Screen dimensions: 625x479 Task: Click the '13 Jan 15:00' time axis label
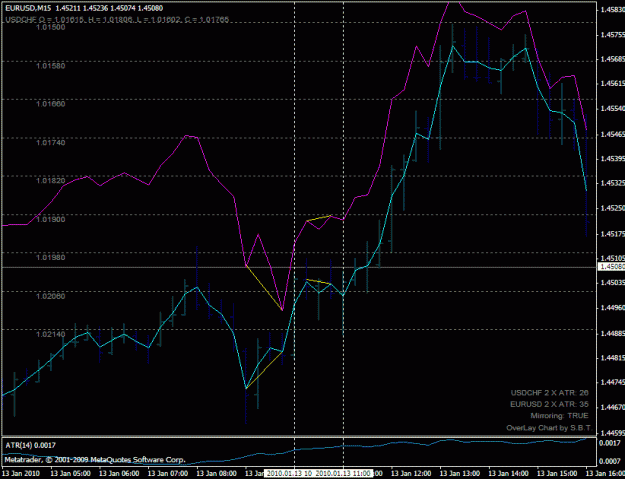pos(557,473)
